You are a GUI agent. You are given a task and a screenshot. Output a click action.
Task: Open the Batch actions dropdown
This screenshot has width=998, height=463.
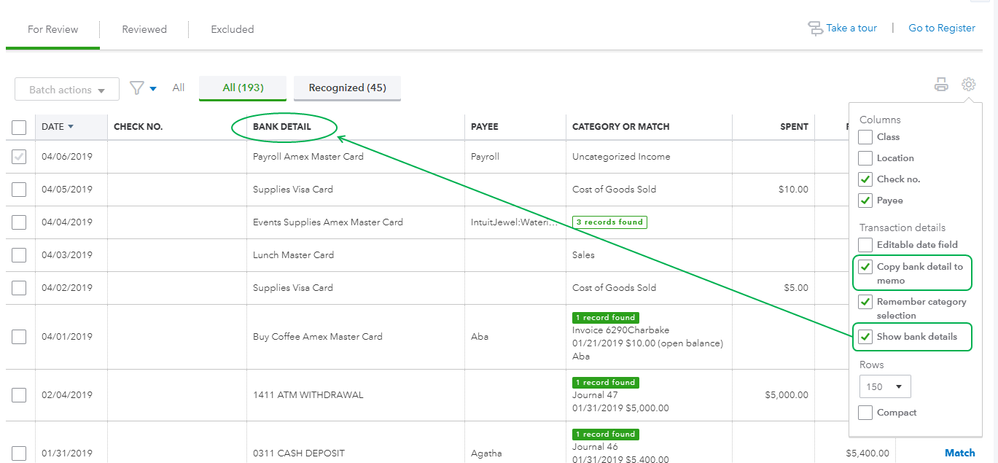tap(67, 90)
